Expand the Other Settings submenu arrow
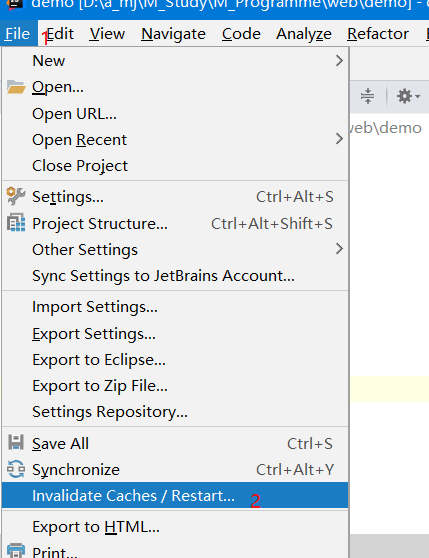 pyautogui.click(x=339, y=249)
